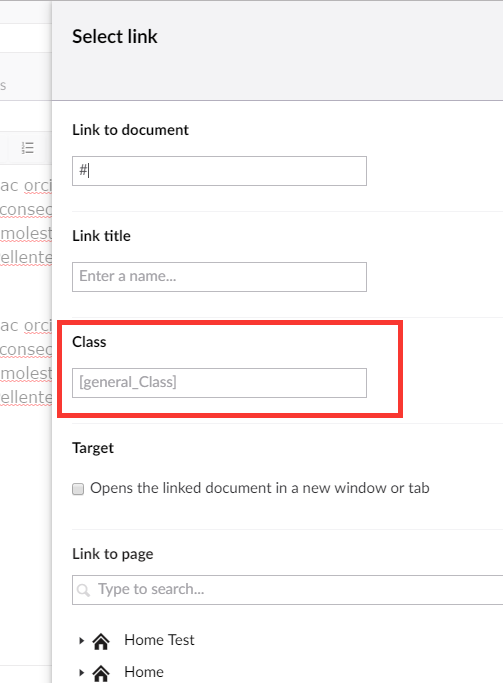The image size is (503, 683).
Task: Expand the Home Test tree node
Action: [81, 640]
